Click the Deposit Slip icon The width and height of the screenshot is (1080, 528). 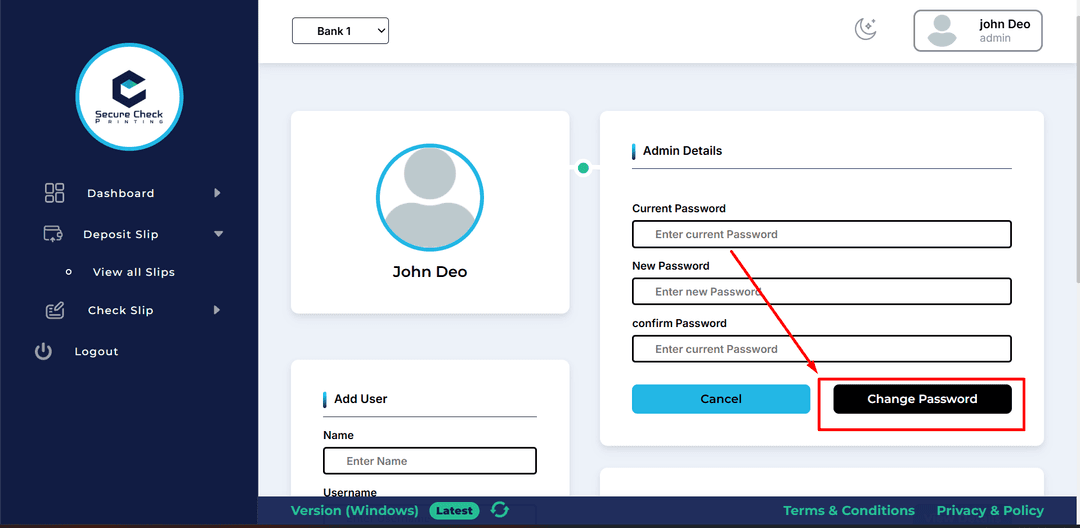point(54,234)
